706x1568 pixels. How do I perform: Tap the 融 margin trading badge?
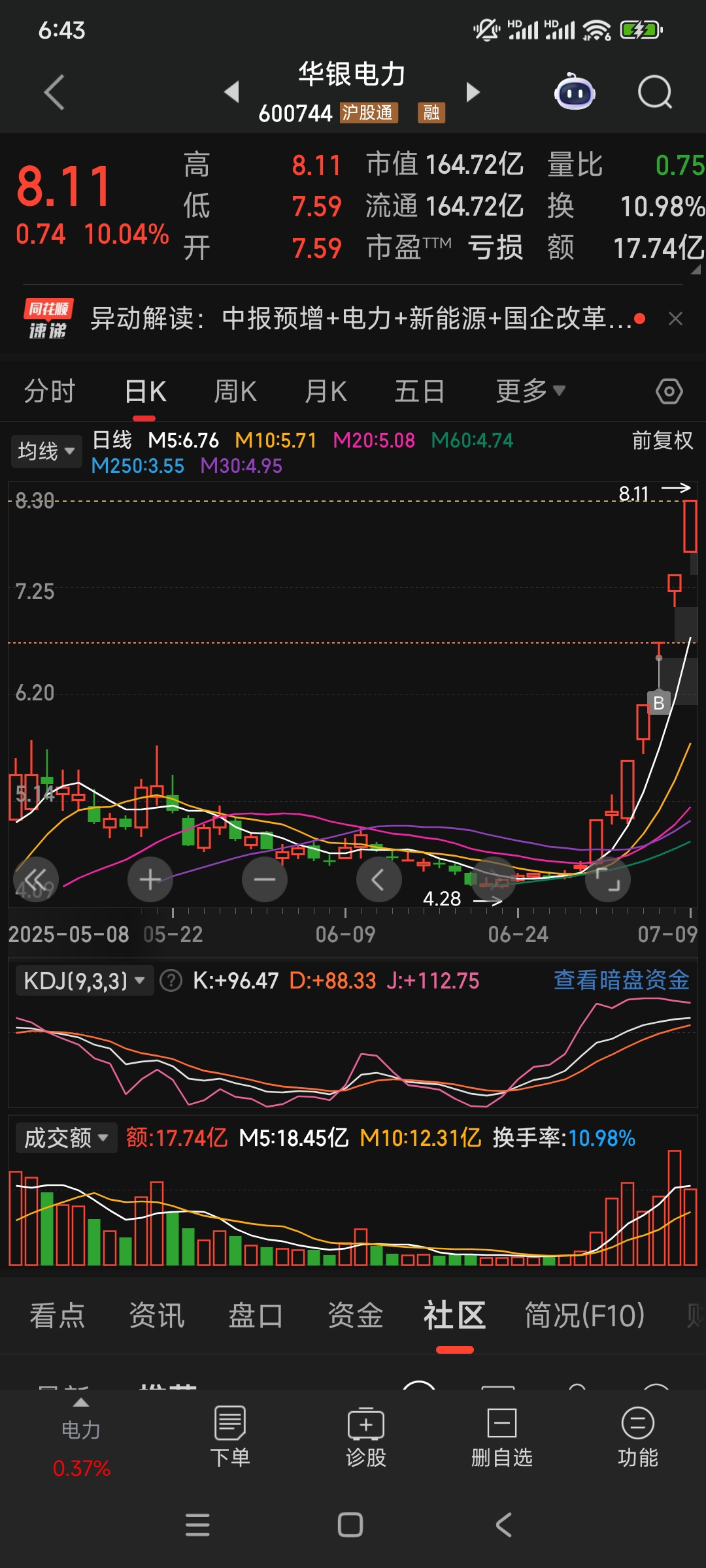tap(431, 113)
